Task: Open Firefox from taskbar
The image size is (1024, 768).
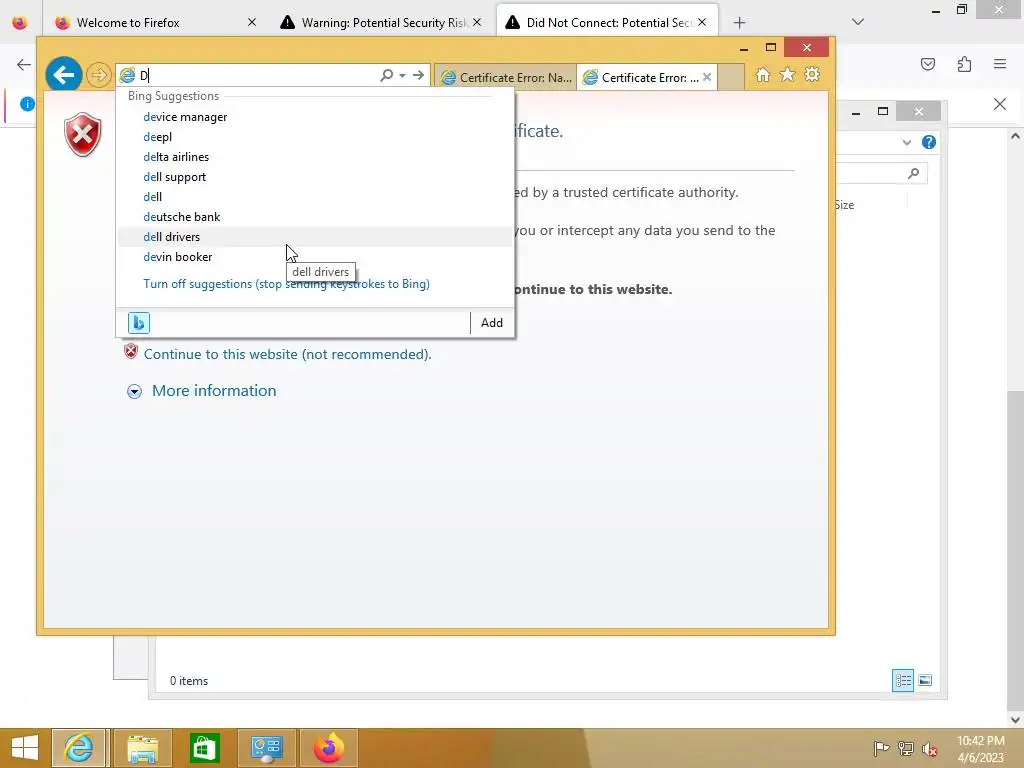Action: click(x=328, y=748)
